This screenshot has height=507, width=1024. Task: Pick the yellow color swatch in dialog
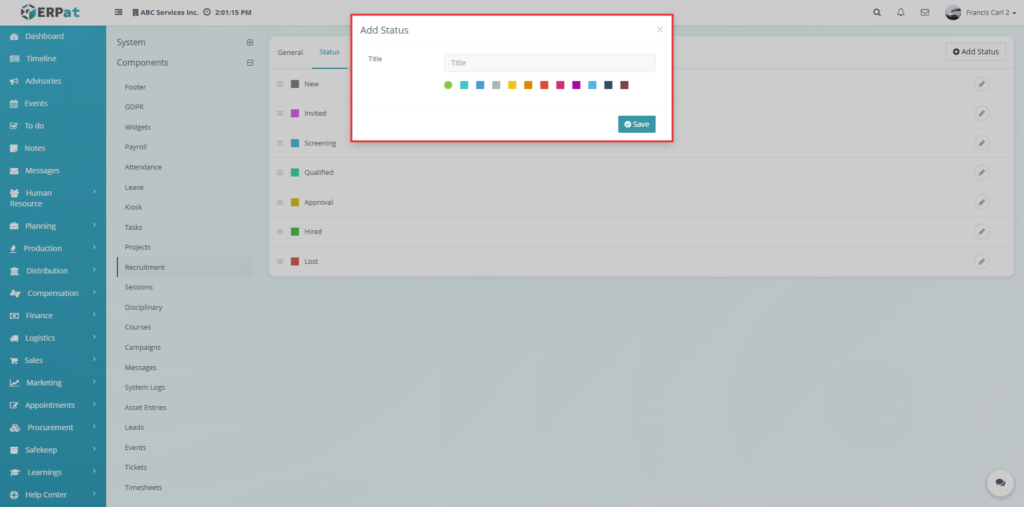(512, 85)
